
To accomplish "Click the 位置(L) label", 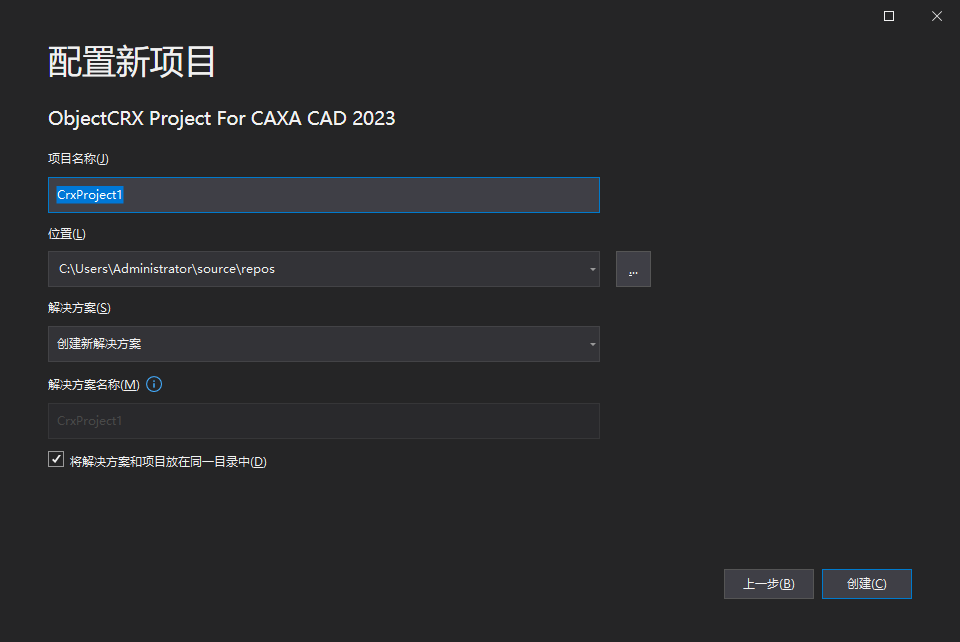I will (67, 233).
